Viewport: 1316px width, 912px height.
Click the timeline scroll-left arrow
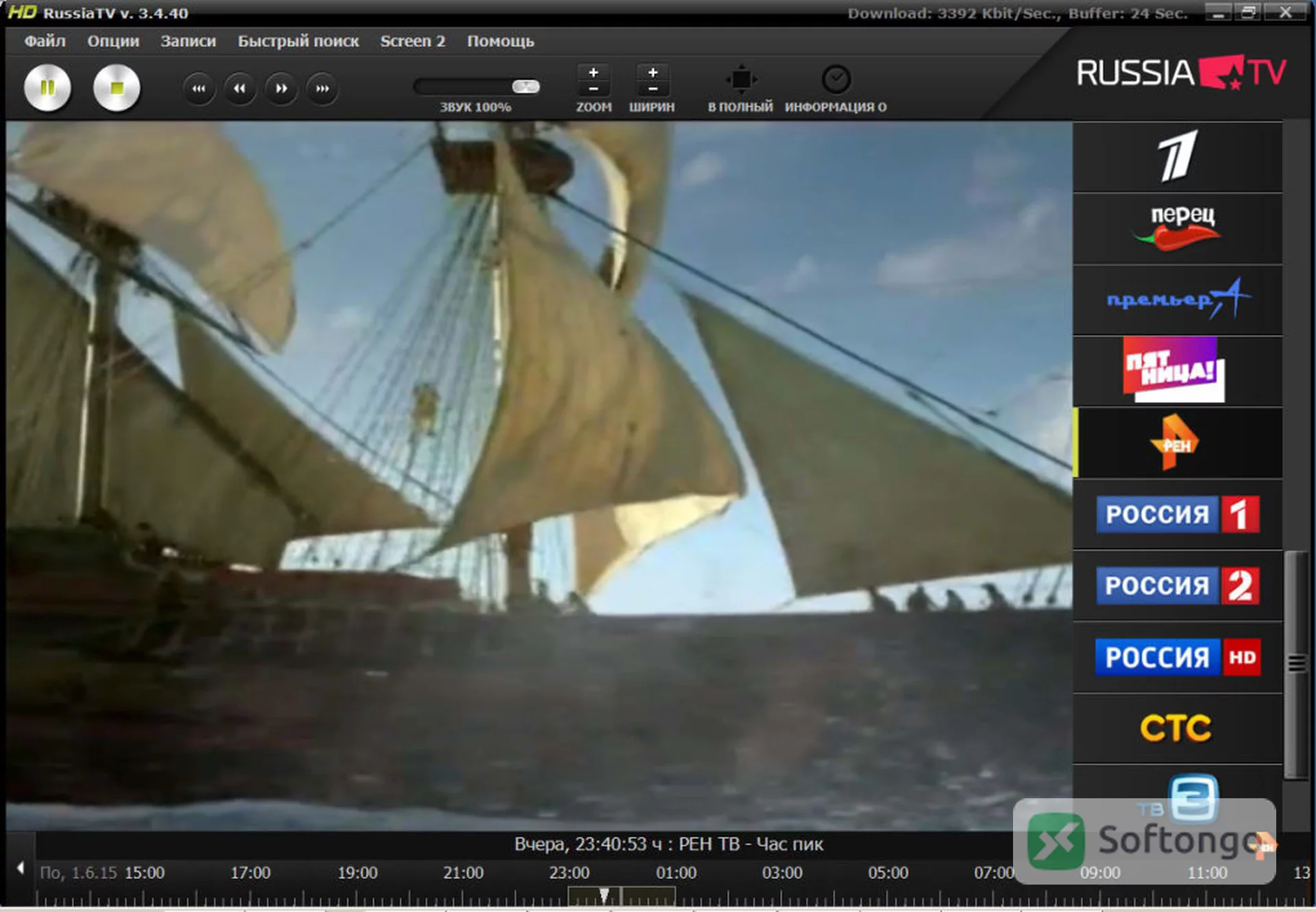pyautogui.click(x=21, y=868)
